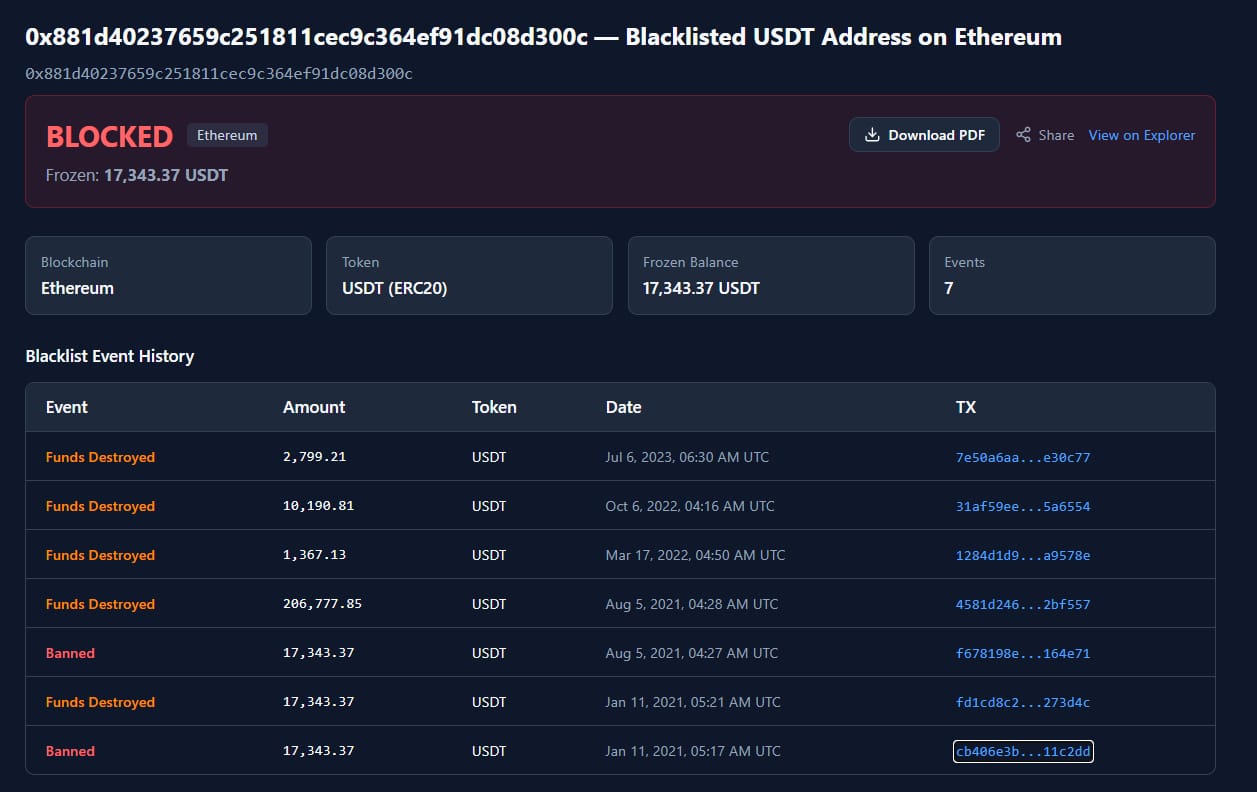Screen dimensions: 1257x792
Task: Click the Token USDT (ERC20) card
Action: (x=469, y=275)
